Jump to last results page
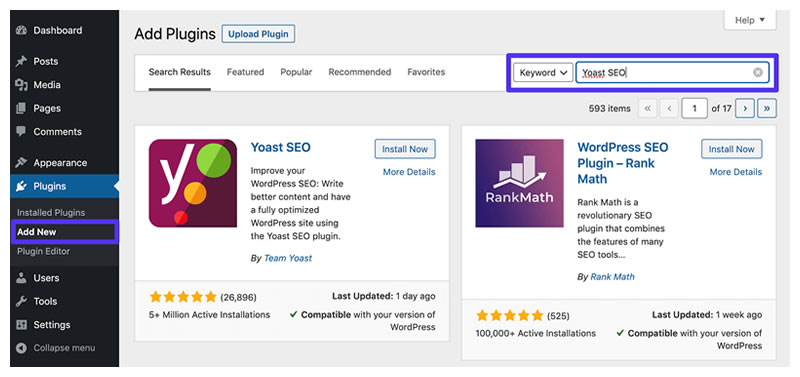The image size is (800, 377). click(767, 108)
